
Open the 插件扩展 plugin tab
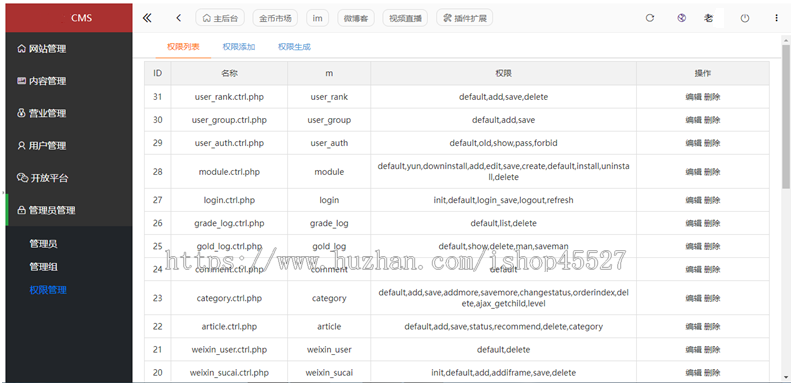click(x=464, y=18)
